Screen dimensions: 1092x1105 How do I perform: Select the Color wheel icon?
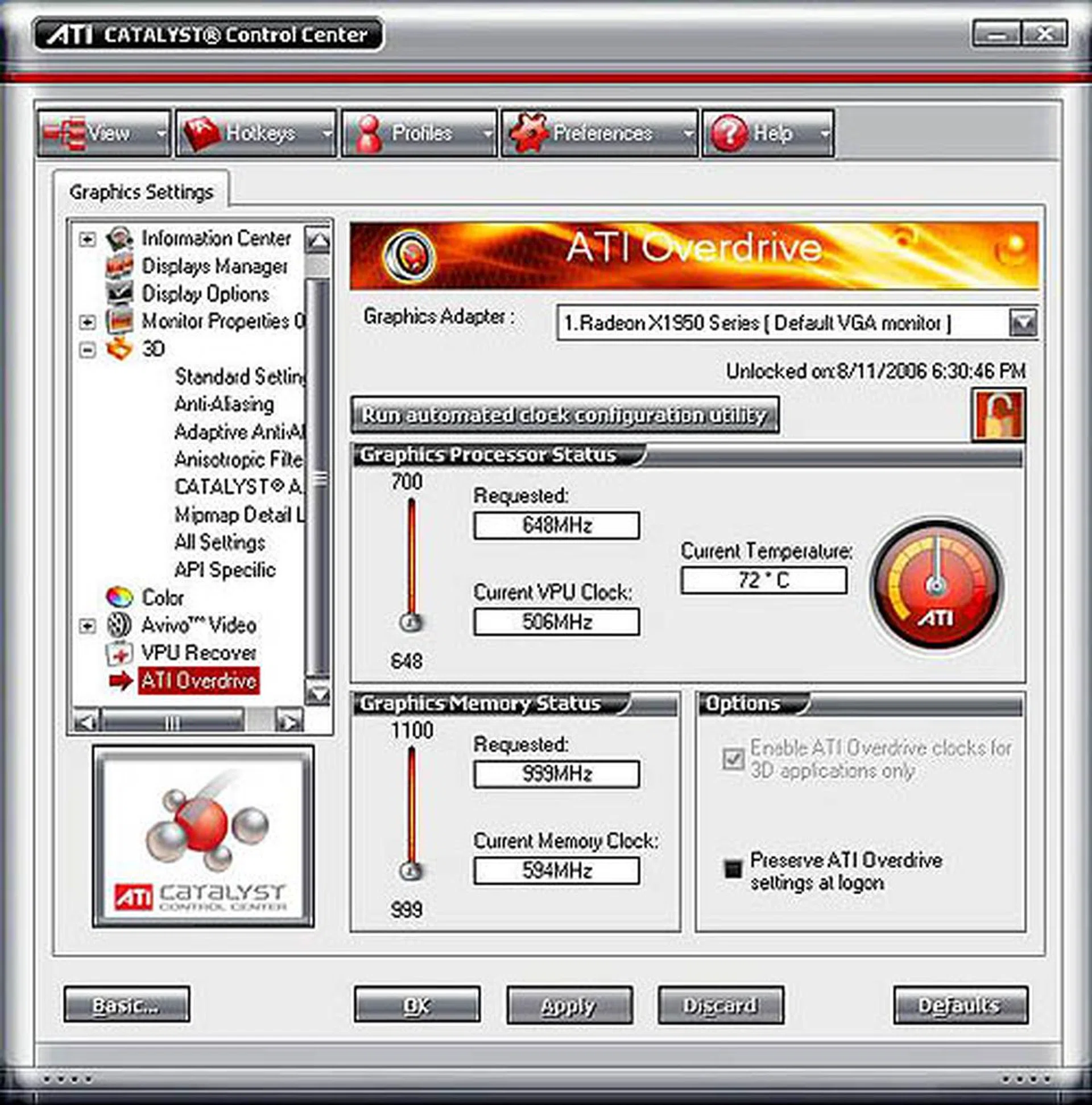point(119,597)
